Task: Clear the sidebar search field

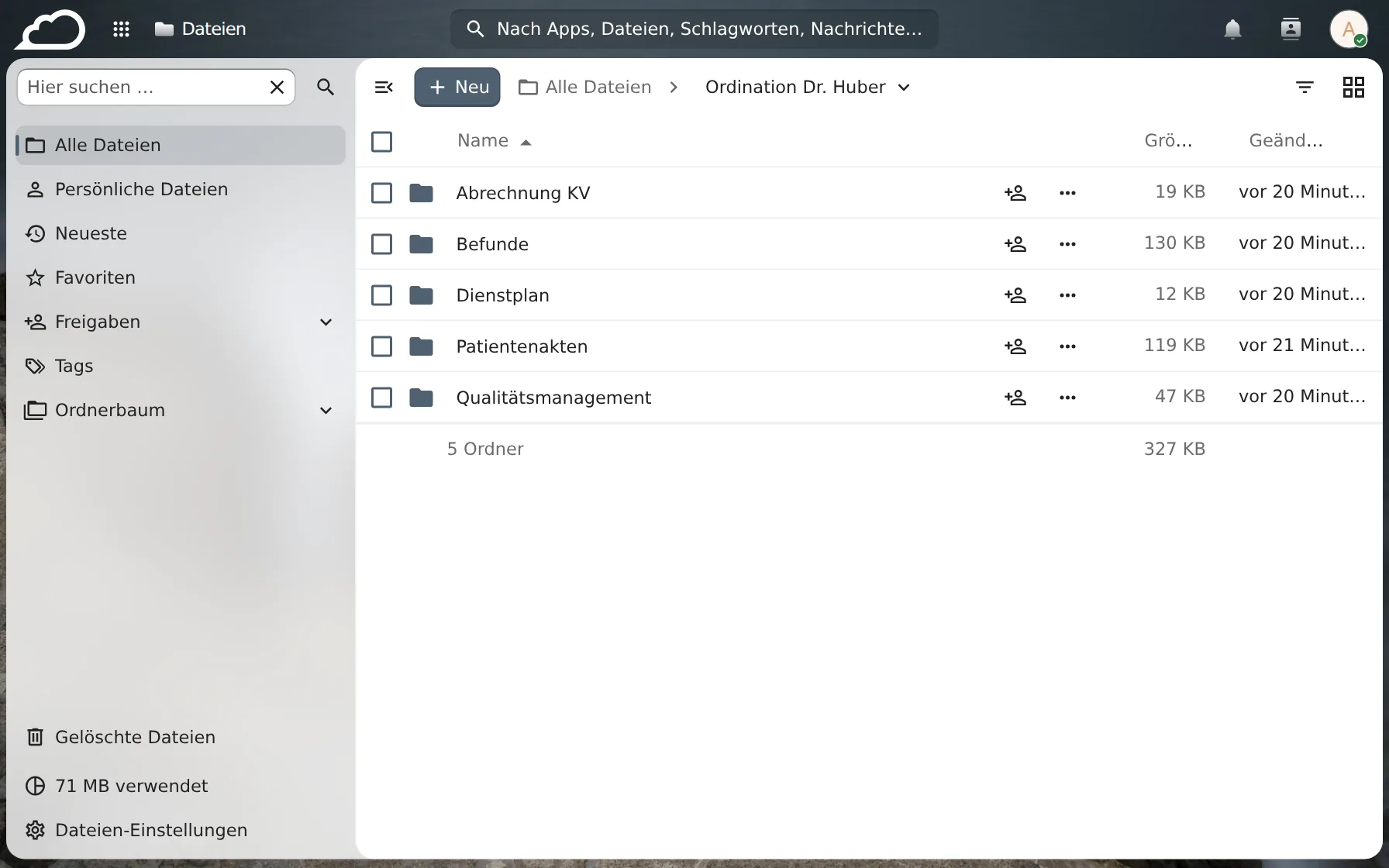Action: click(277, 87)
